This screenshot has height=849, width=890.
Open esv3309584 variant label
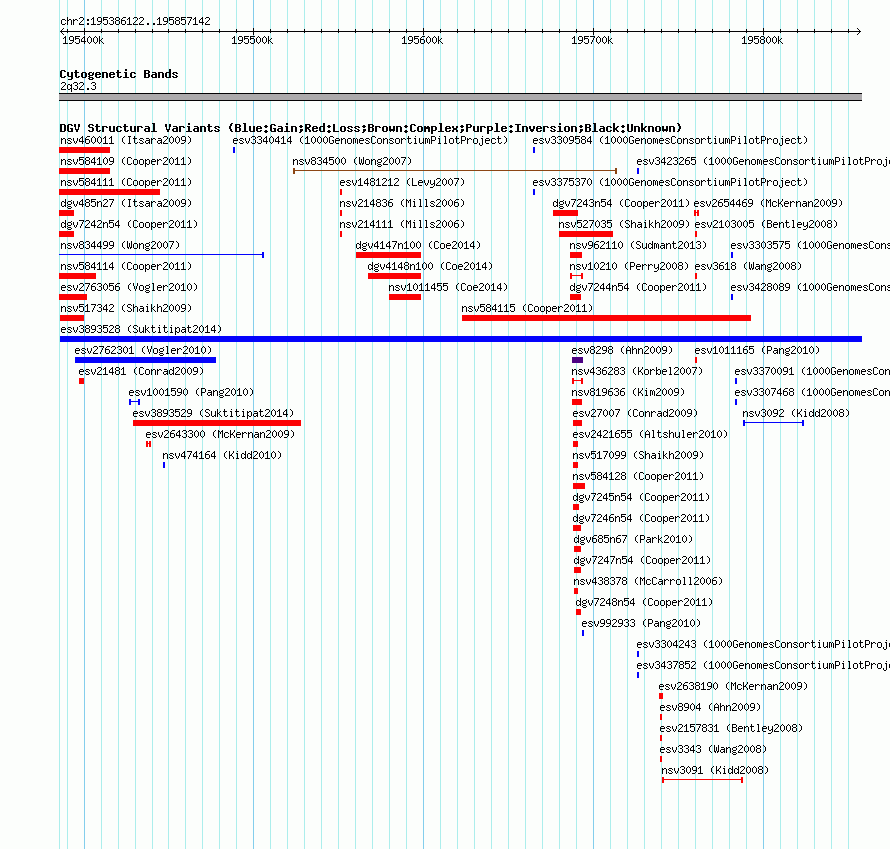(x=670, y=140)
